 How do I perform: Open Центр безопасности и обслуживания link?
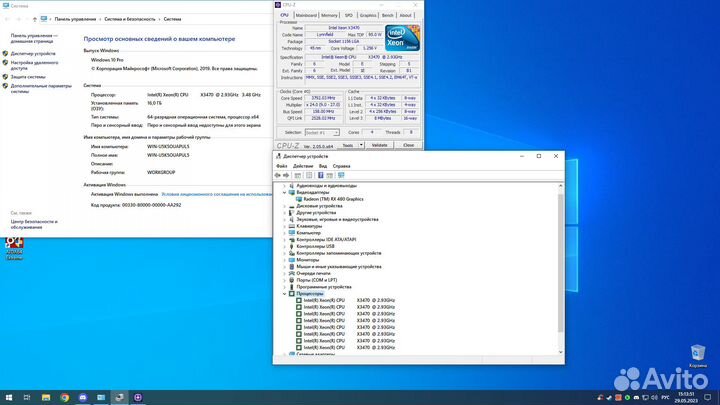tap(34, 225)
